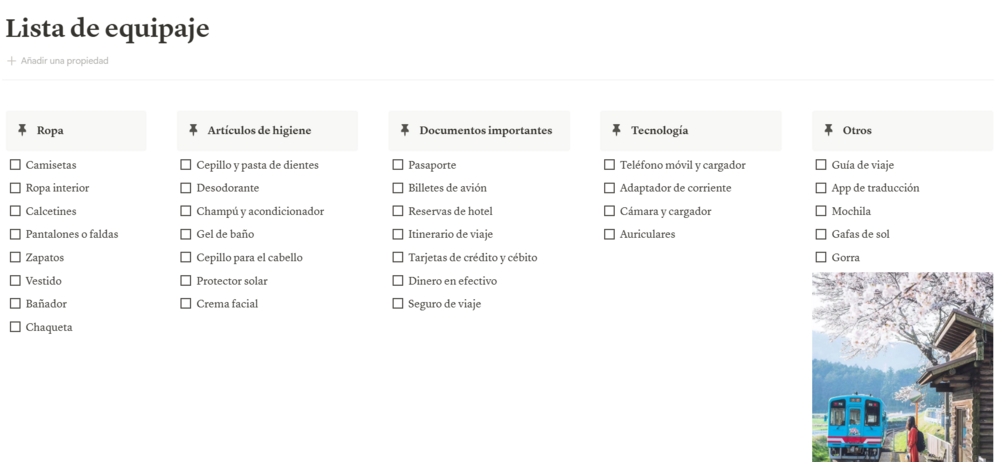The image size is (1005, 462).
Task: Check off Gafas de sol
Action: click(x=820, y=234)
